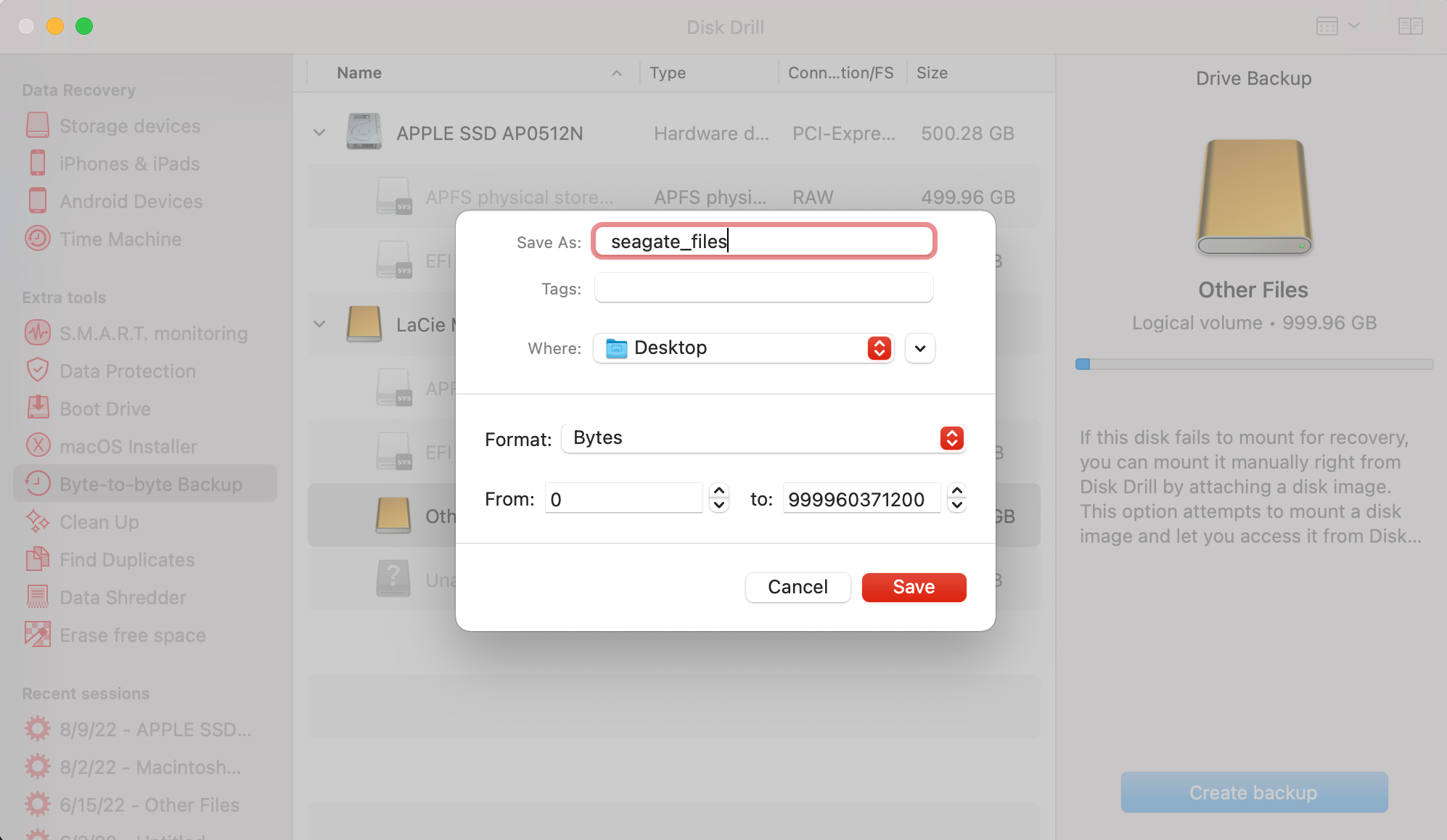The height and width of the screenshot is (840, 1447).
Task: Open the Format selector dropdown
Action: tap(950, 438)
